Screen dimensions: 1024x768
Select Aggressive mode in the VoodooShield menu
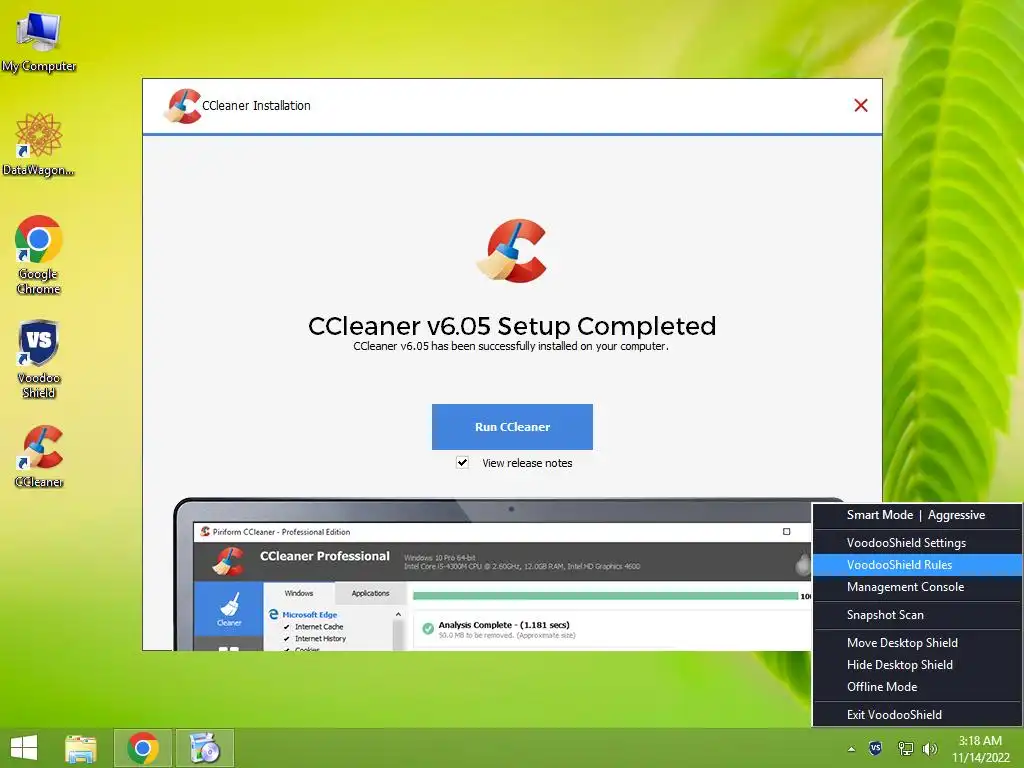click(x=956, y=515)
